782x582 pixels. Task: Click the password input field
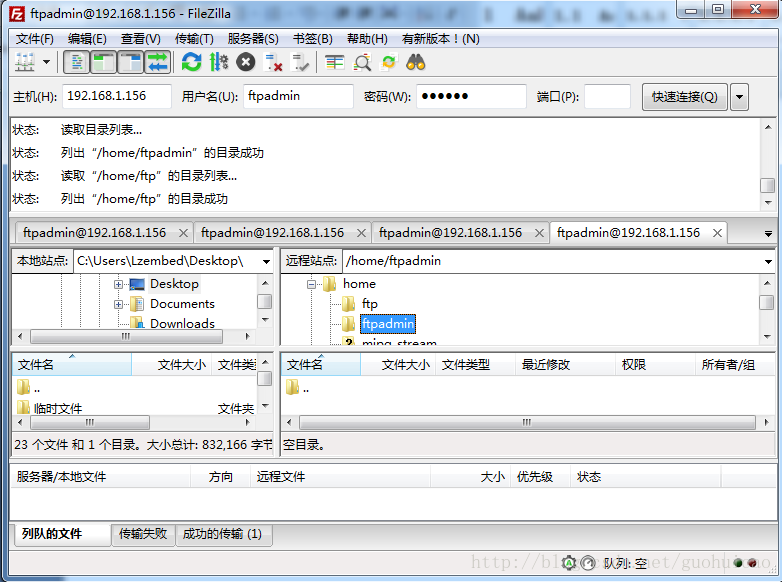pyautogui.click(x=471, y=96)
